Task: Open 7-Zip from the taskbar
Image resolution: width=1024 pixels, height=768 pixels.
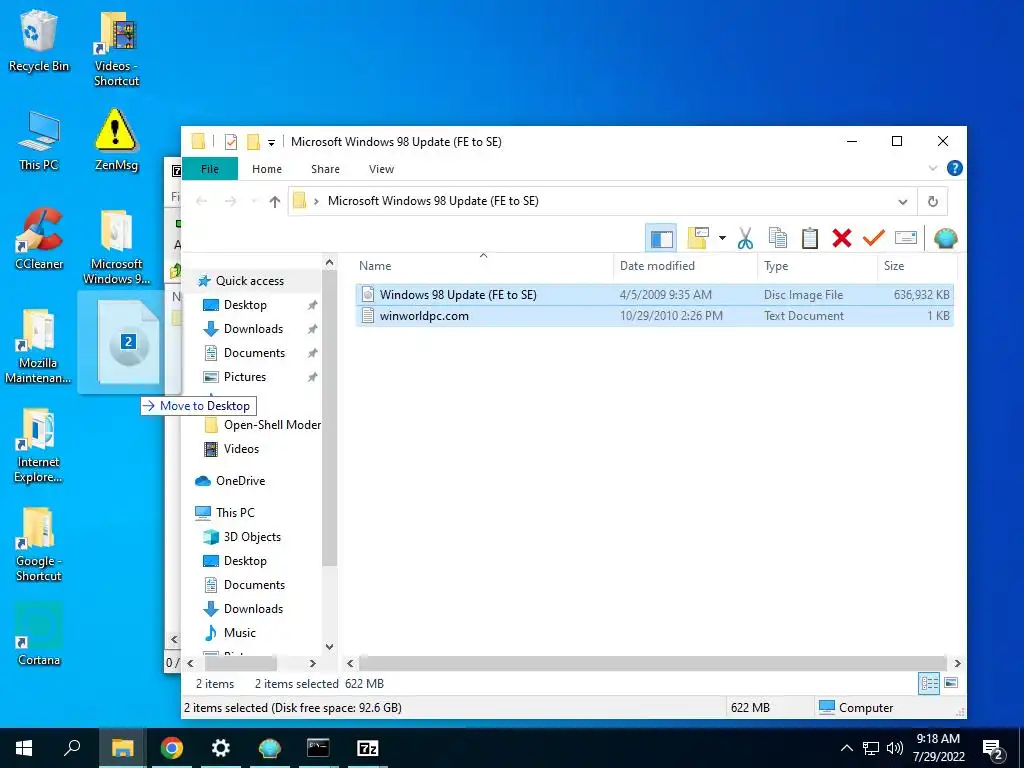Action: coord(368,748)
